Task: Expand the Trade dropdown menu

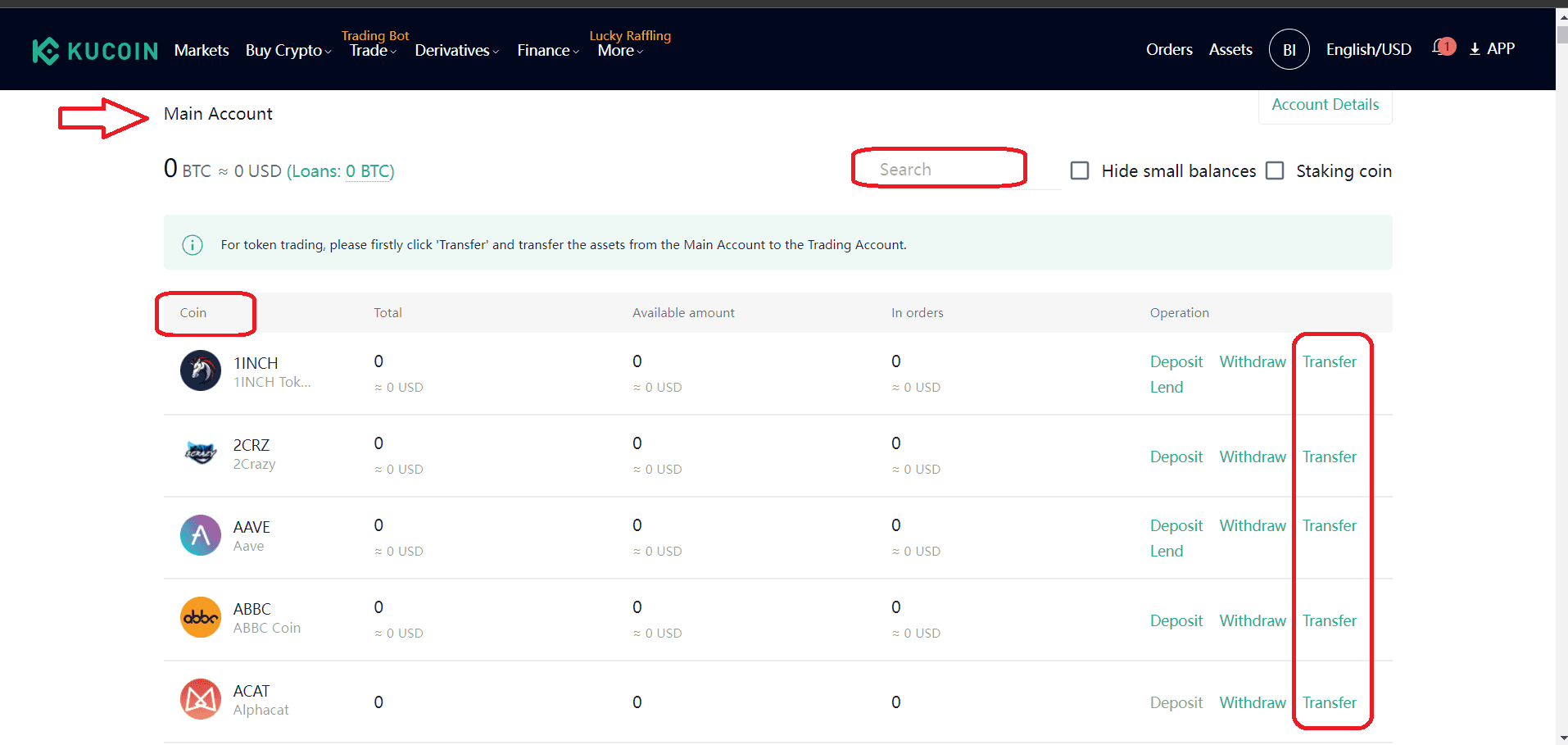Action: click(373, 50)
